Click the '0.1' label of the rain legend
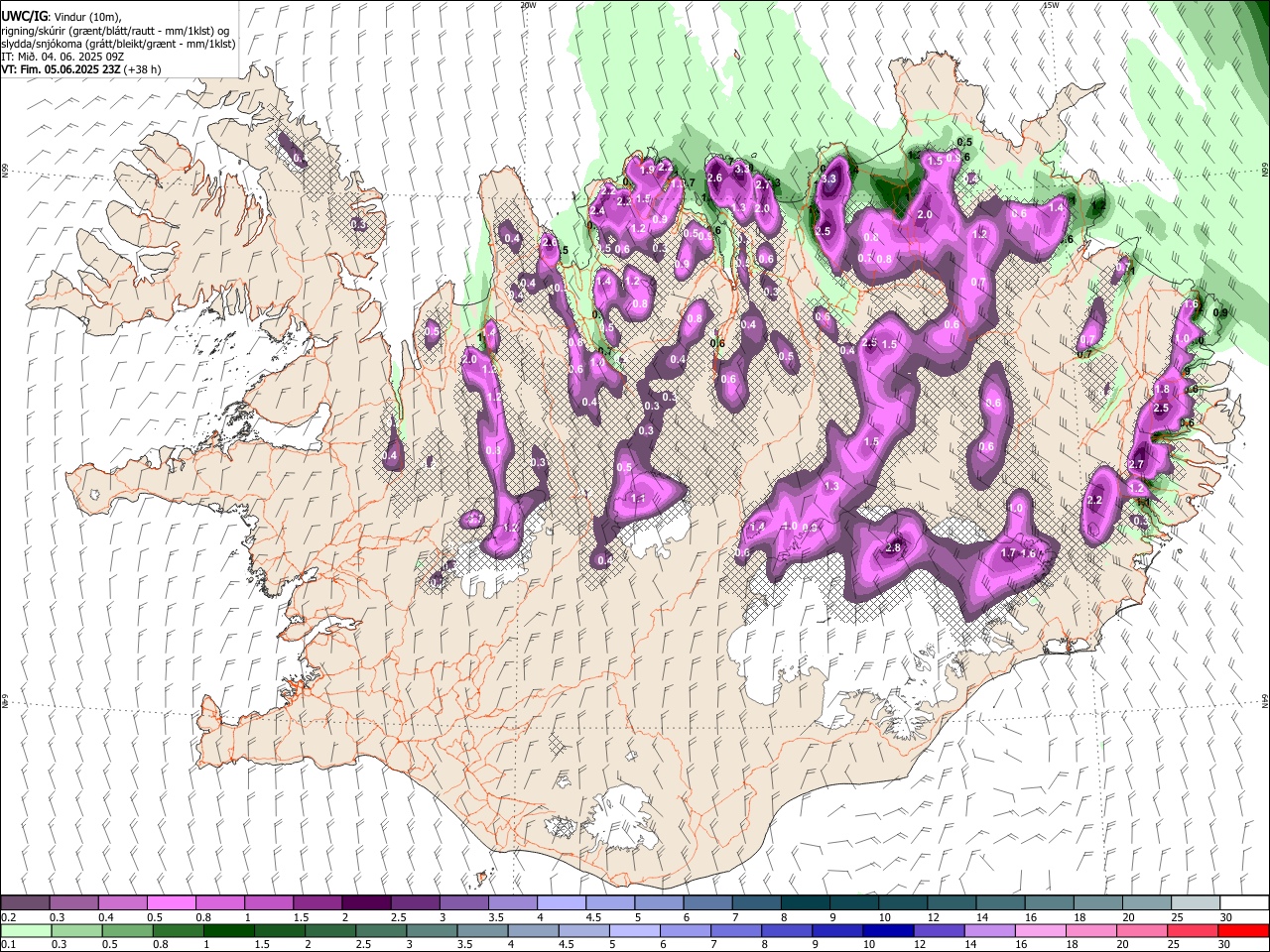1270x952 pixels. tap(8, 944)
